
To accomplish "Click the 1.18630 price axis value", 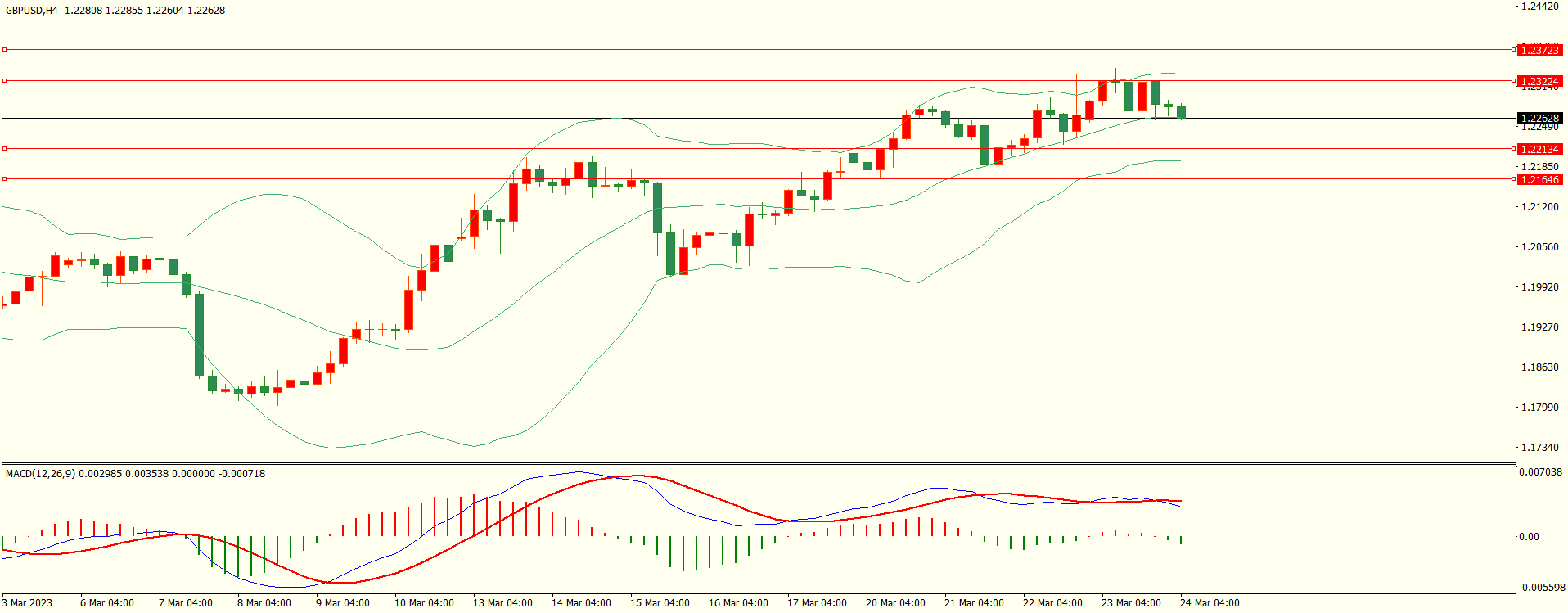I will (1539, 367).
